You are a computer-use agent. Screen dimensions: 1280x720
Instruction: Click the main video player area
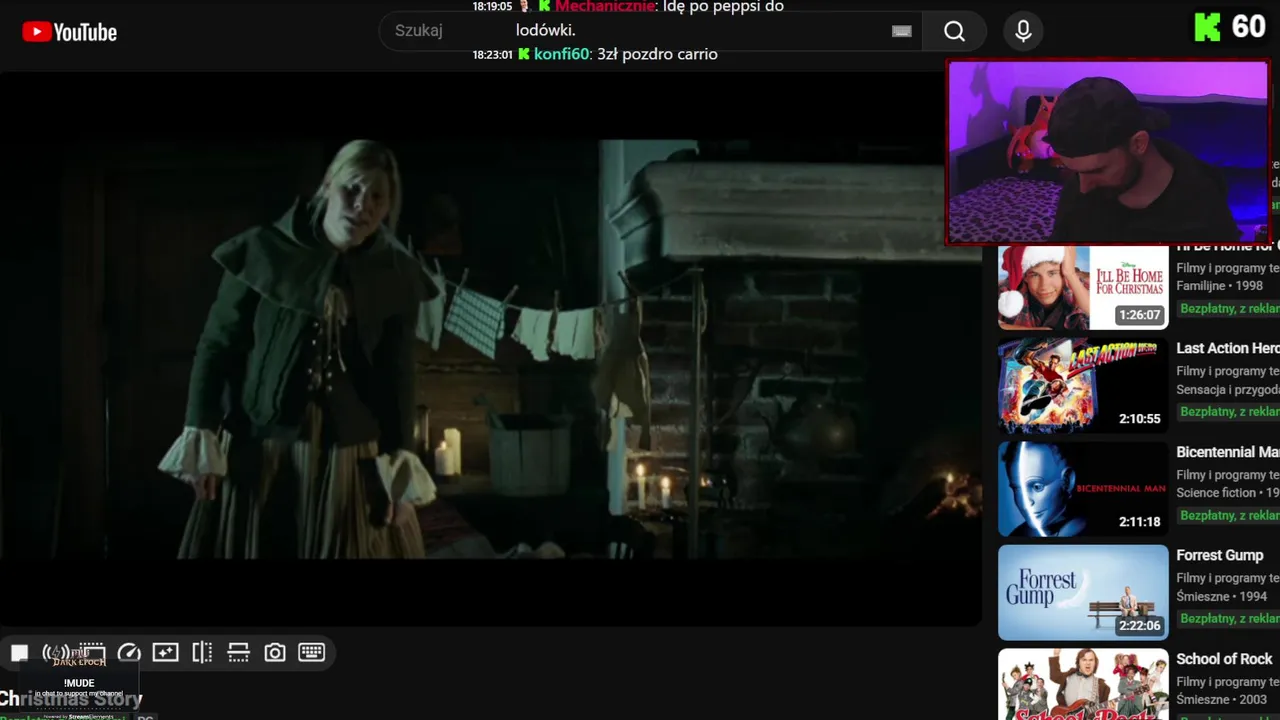tap(490, 348)
